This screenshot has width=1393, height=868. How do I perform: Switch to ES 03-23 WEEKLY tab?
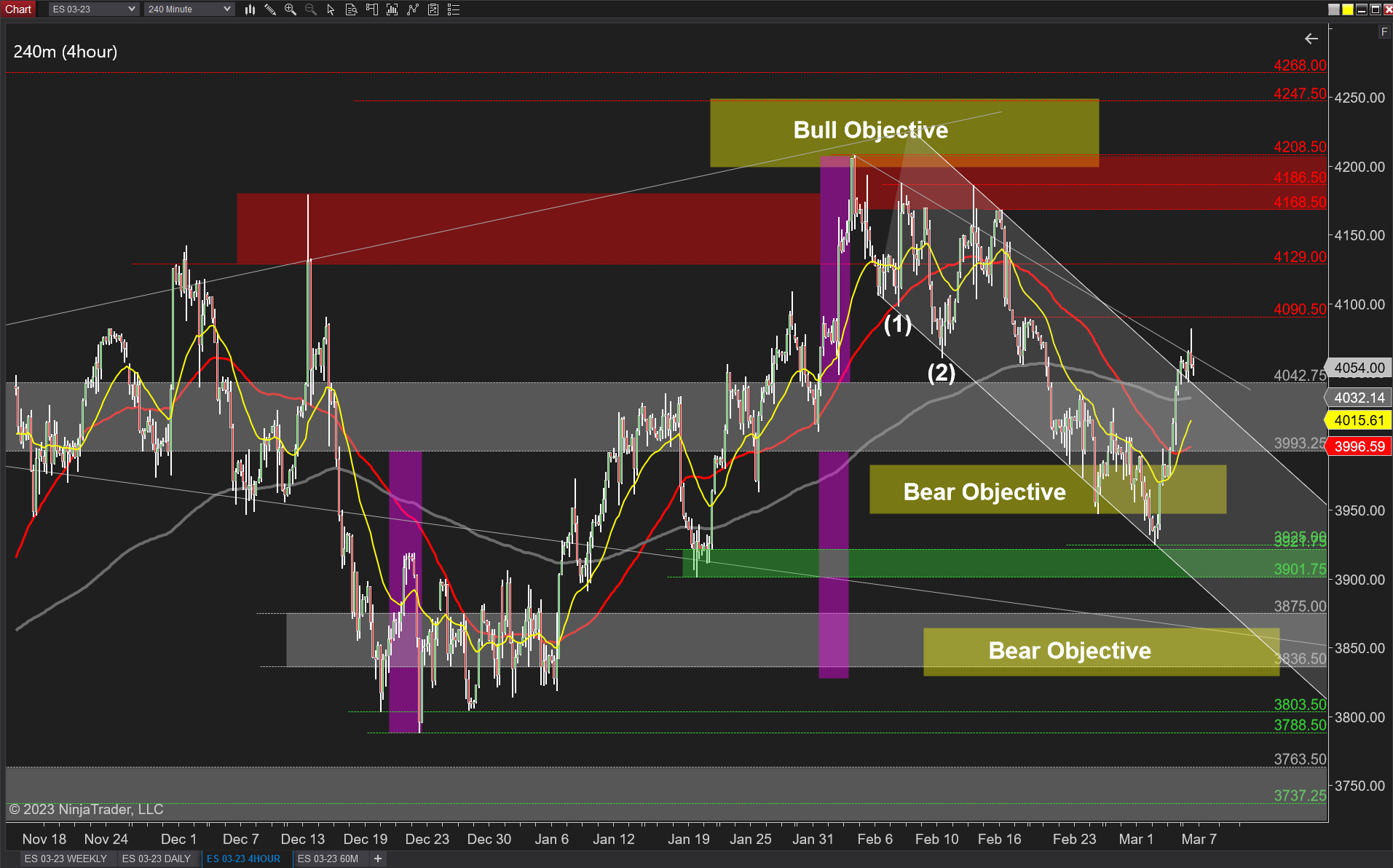pos(66,859)
